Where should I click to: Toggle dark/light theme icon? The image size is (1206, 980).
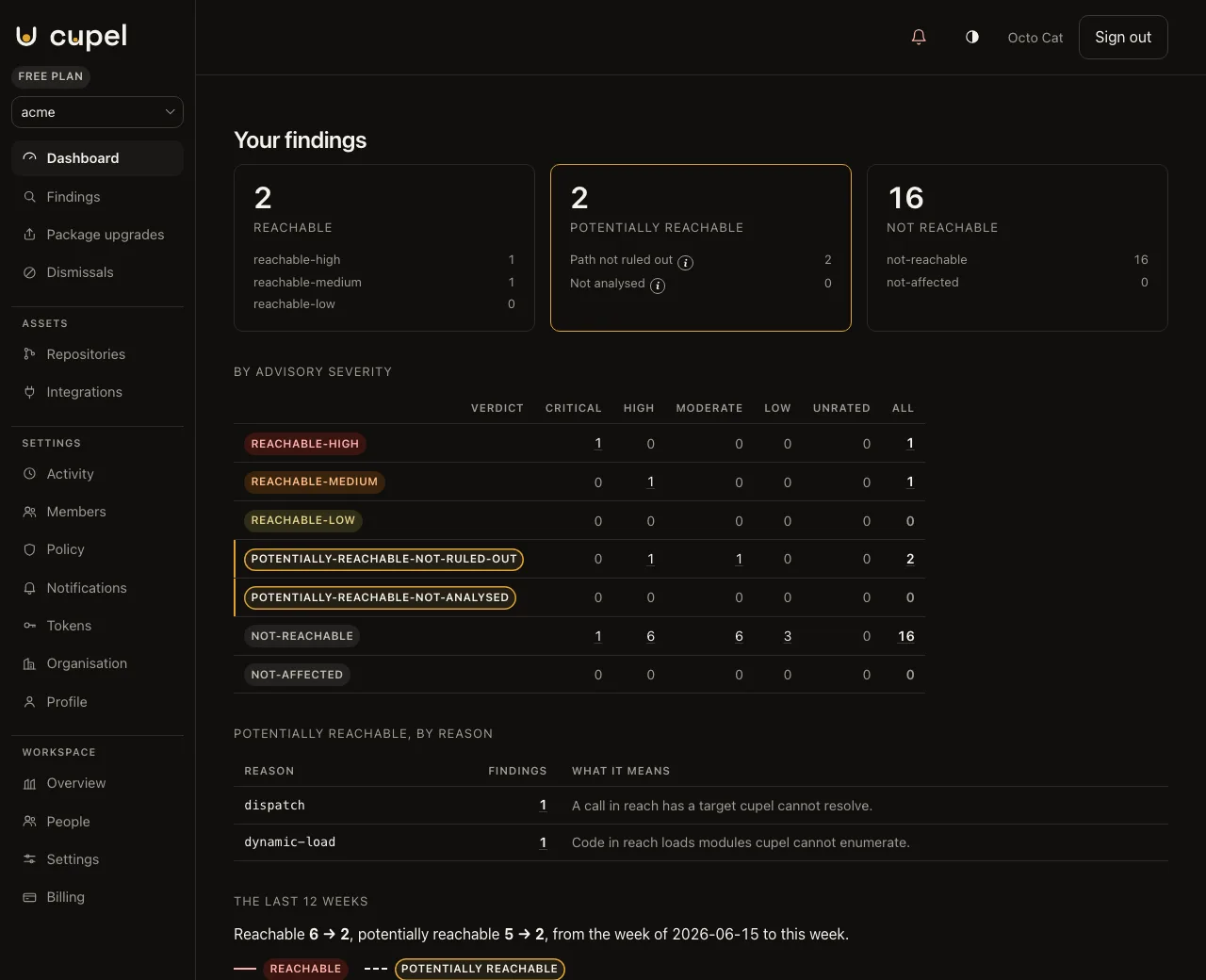coord(972,37)
